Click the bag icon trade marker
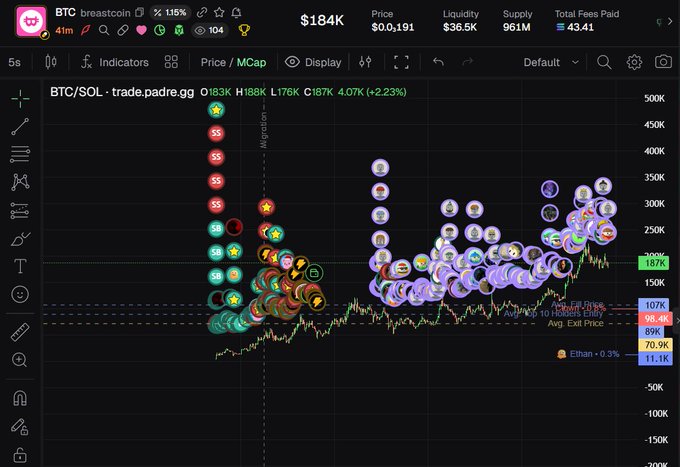Image resolution: width=680 pixels, height=467 pixels. click(314, 273)
